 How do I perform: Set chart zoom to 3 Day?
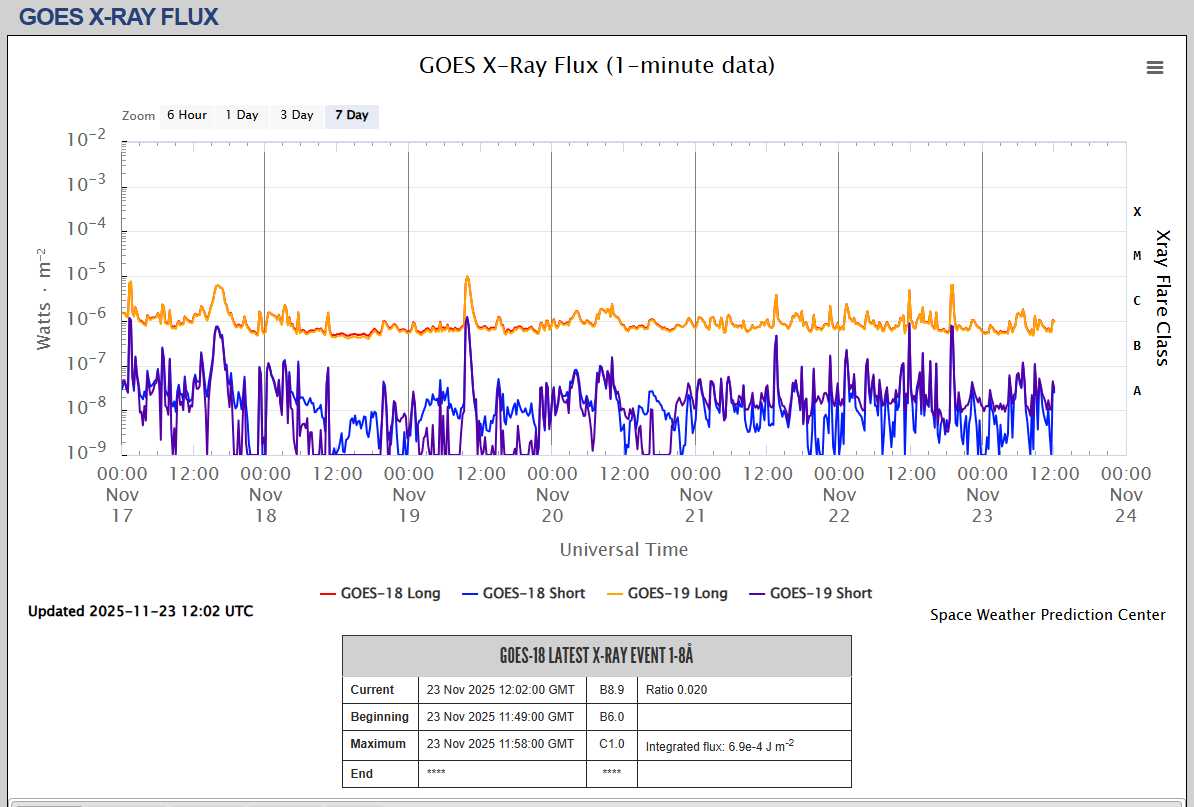click(296, 116)
